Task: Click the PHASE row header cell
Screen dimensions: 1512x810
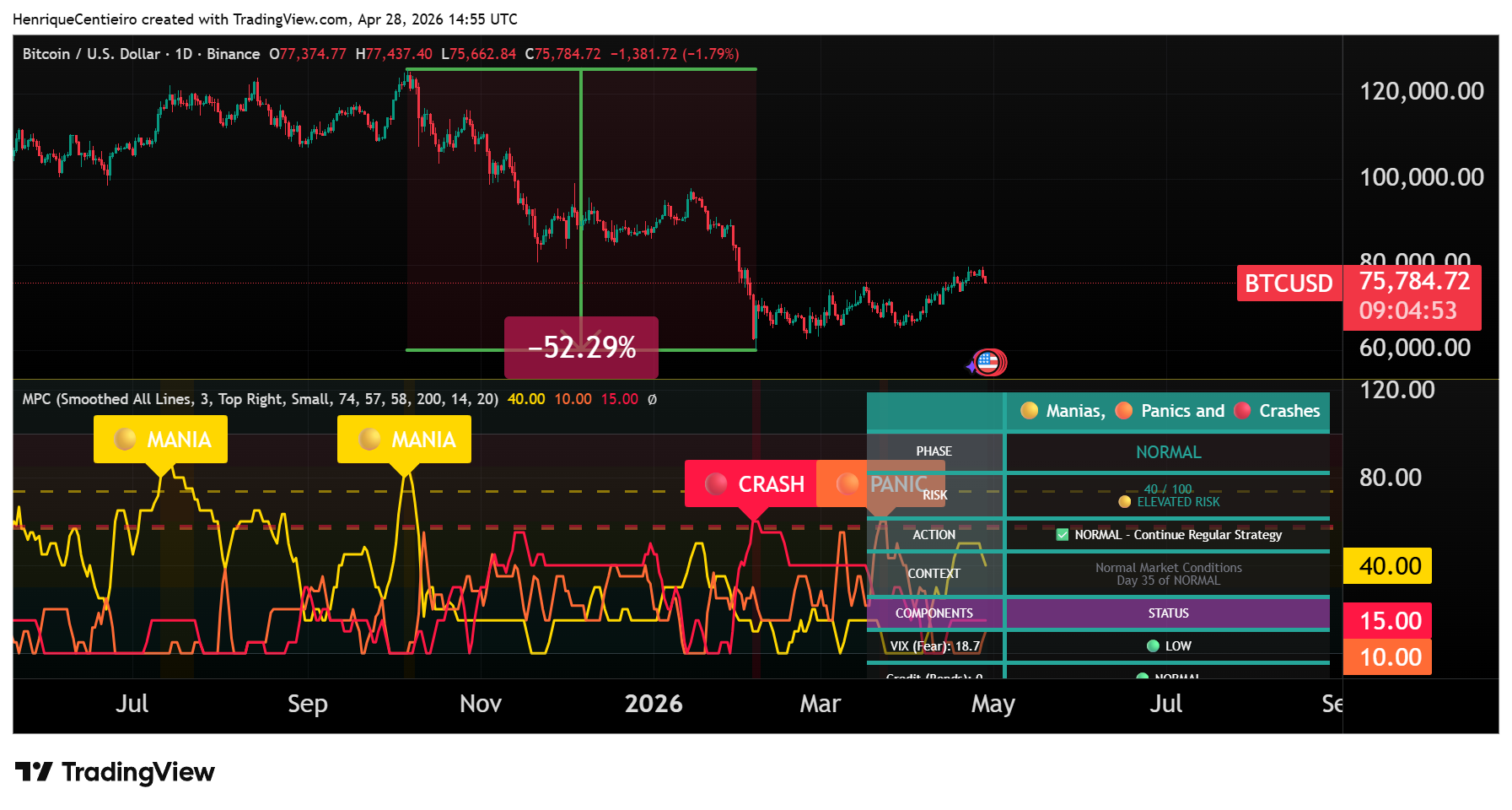Action: click(x=934, y=451)
